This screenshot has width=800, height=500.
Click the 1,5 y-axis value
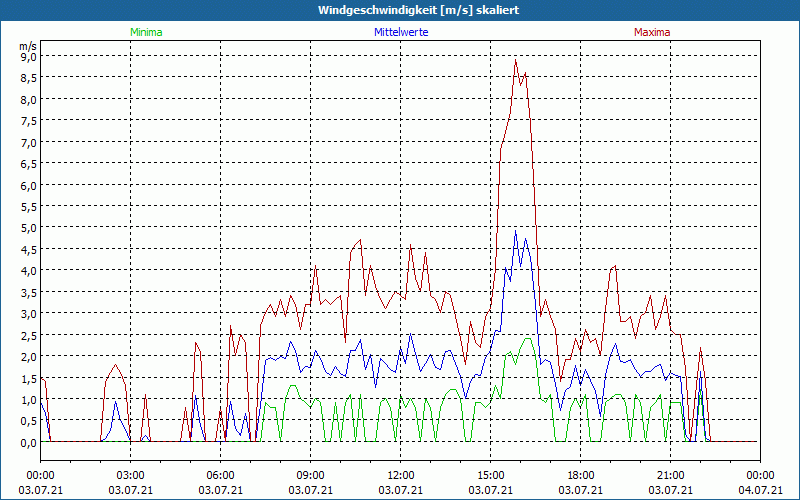click(28, 378)
